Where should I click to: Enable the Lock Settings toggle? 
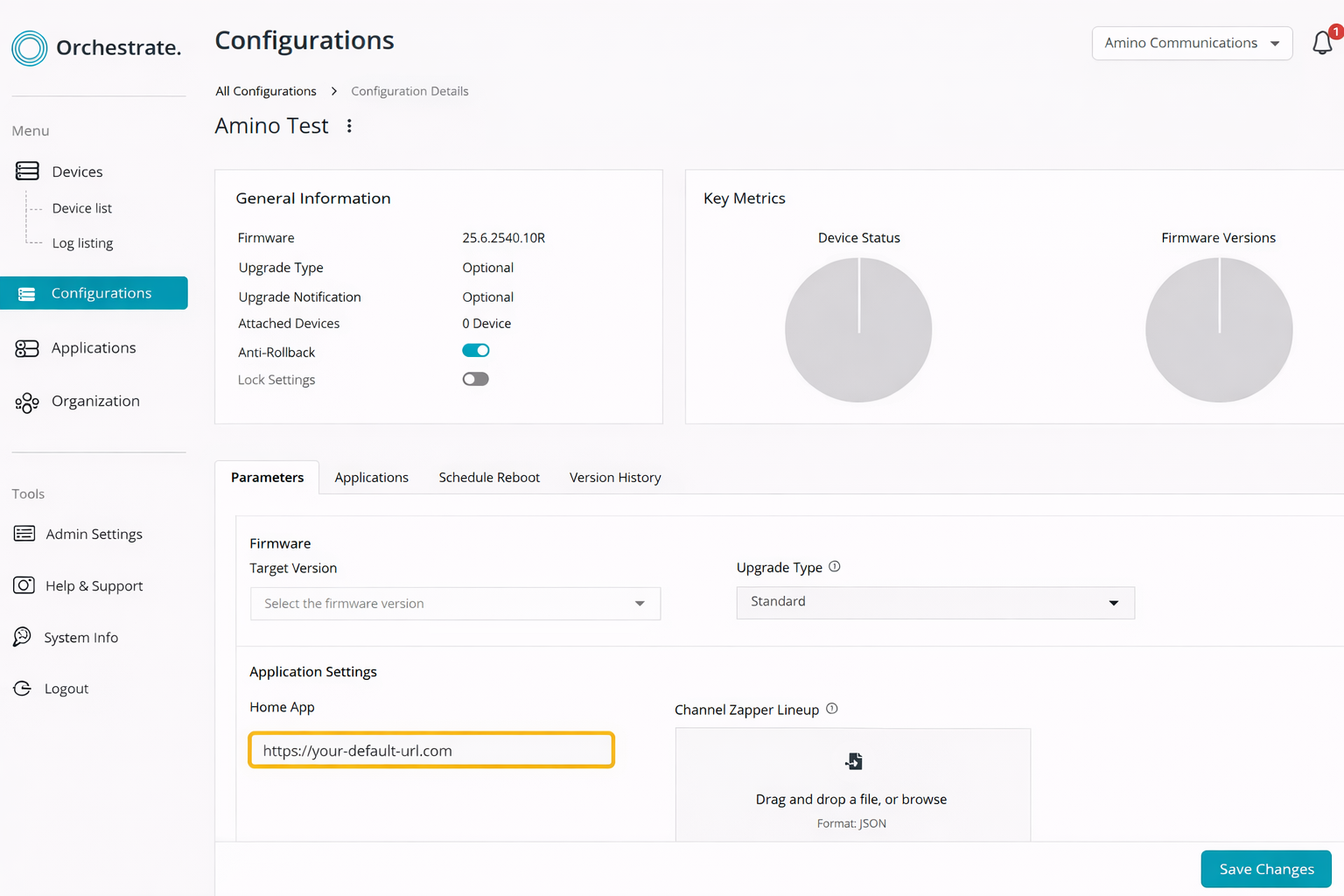point(475,379)
